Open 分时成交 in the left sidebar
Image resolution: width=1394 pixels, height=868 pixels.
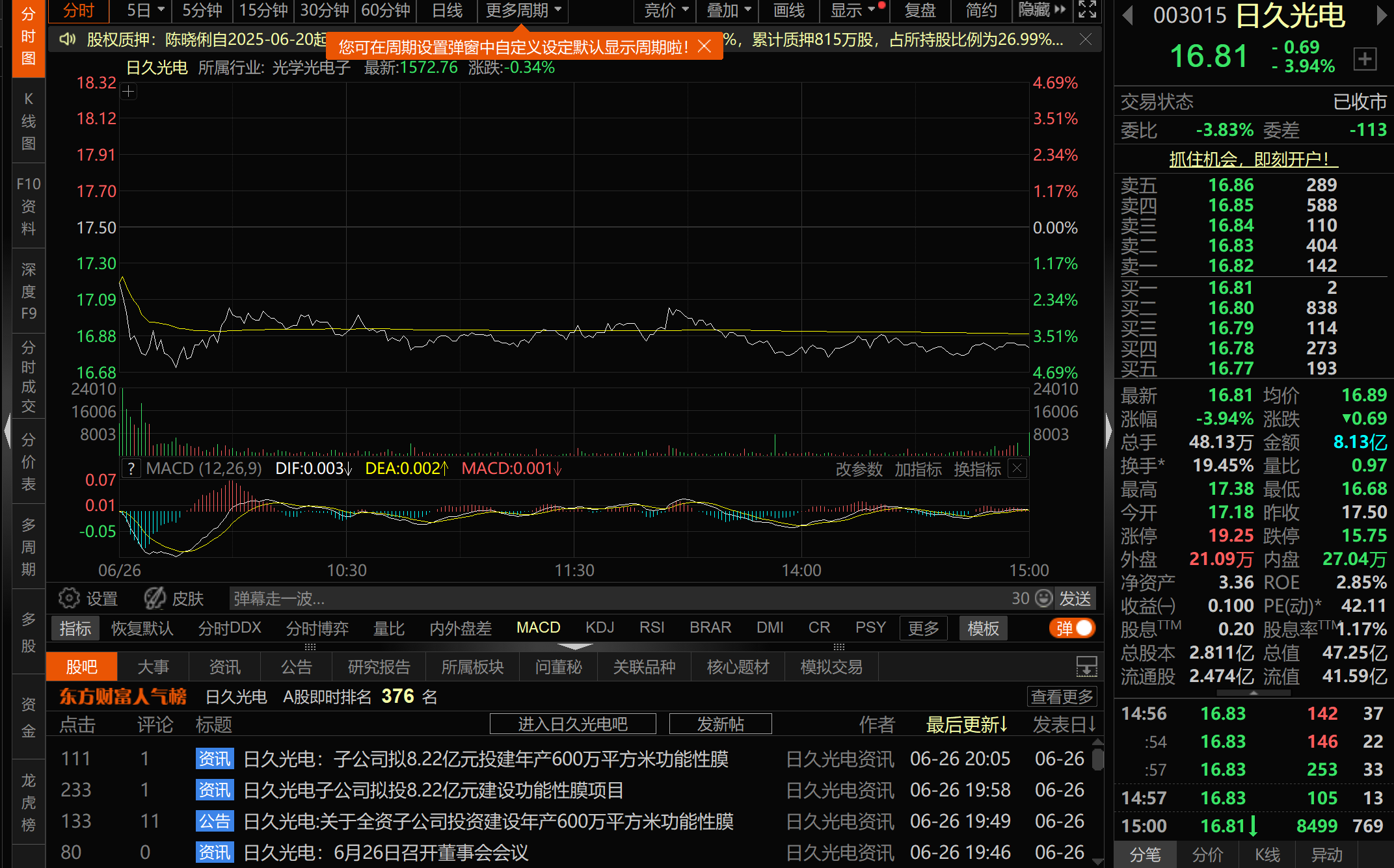click(x=29, y=376)
